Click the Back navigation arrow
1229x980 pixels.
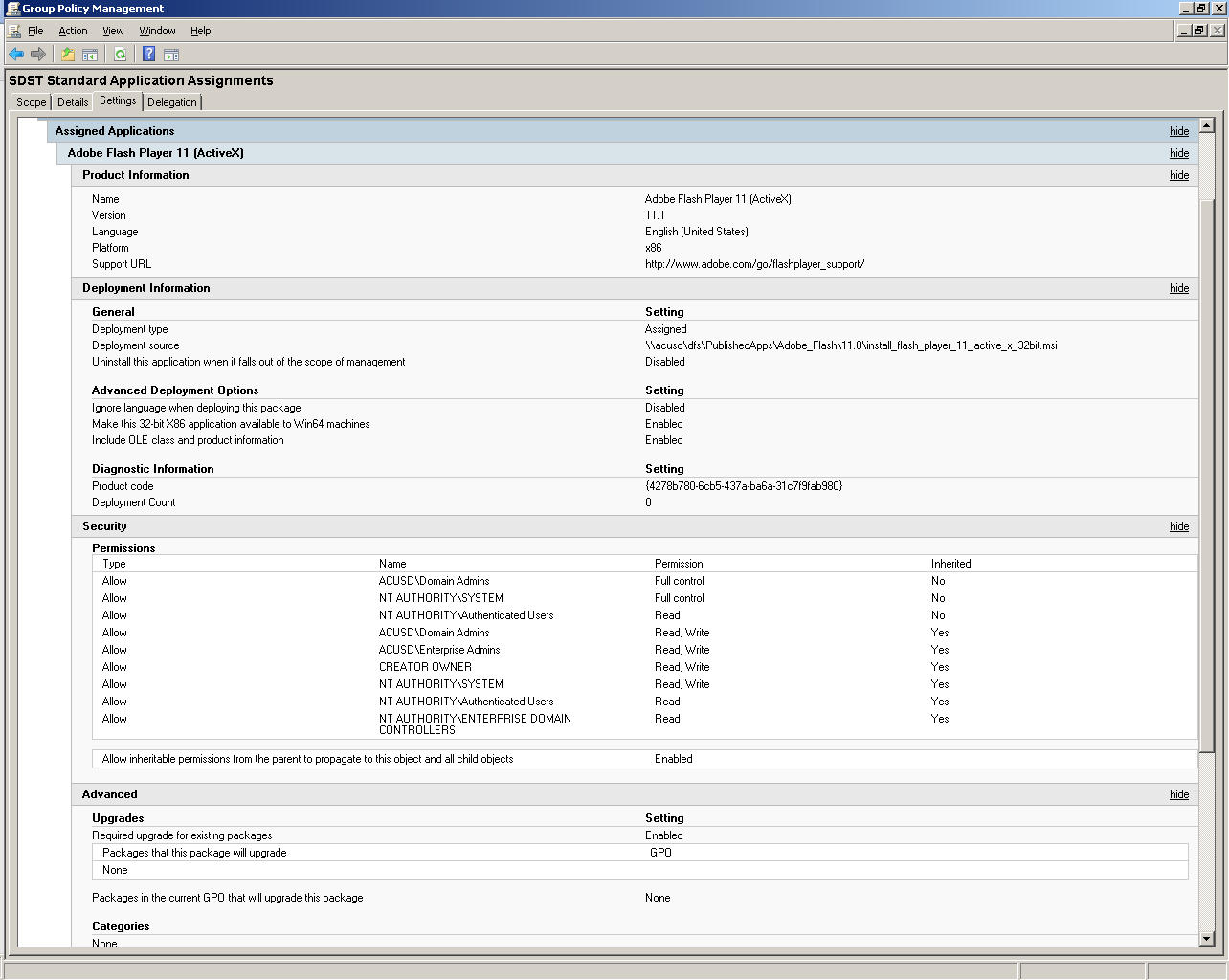click(15, 54)
